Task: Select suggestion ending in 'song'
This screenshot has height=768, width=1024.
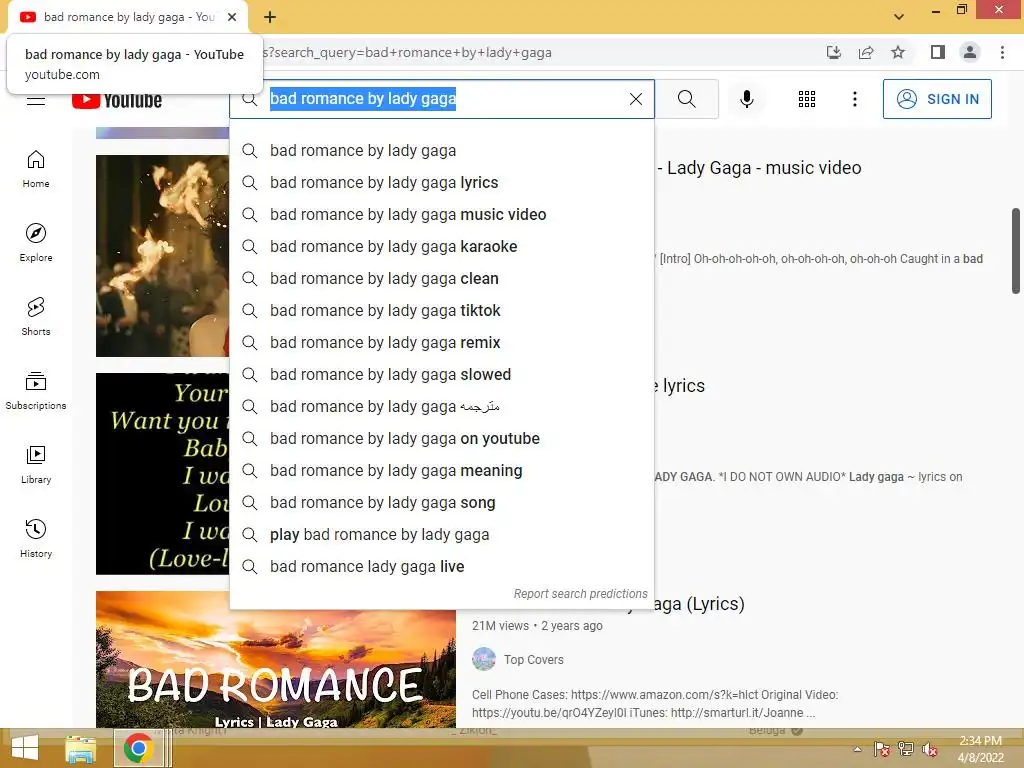Action: pyautogui.click(x=441, y=502)
